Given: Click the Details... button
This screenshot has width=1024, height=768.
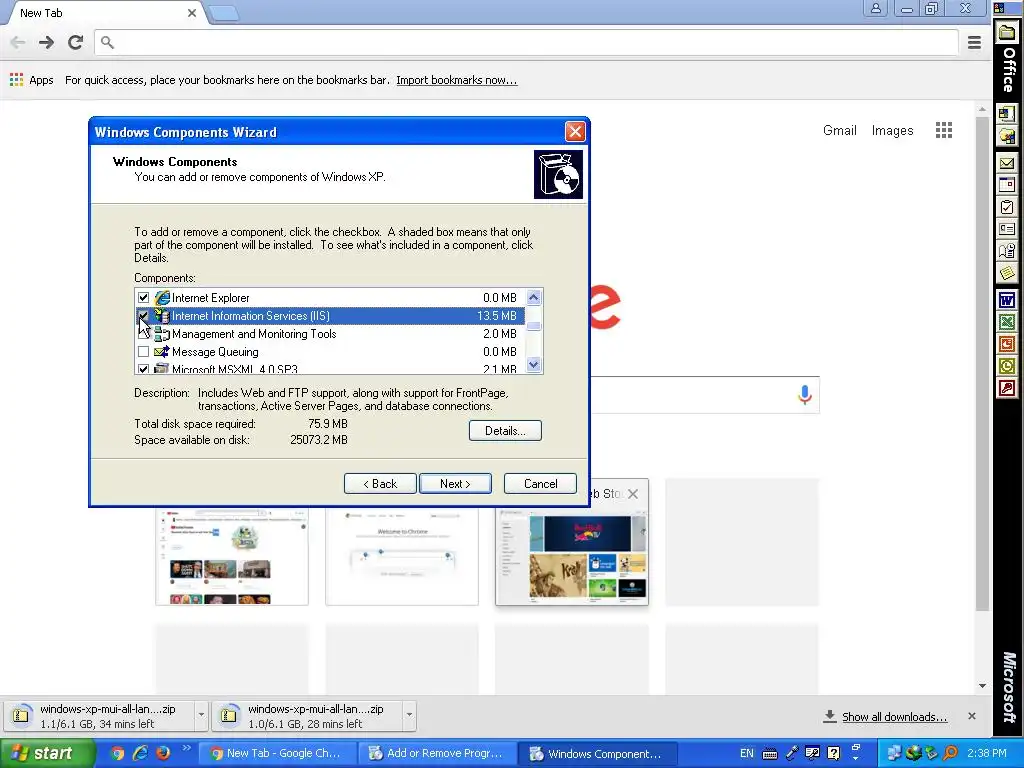Looking at the screenshot, I should (505, 431).
